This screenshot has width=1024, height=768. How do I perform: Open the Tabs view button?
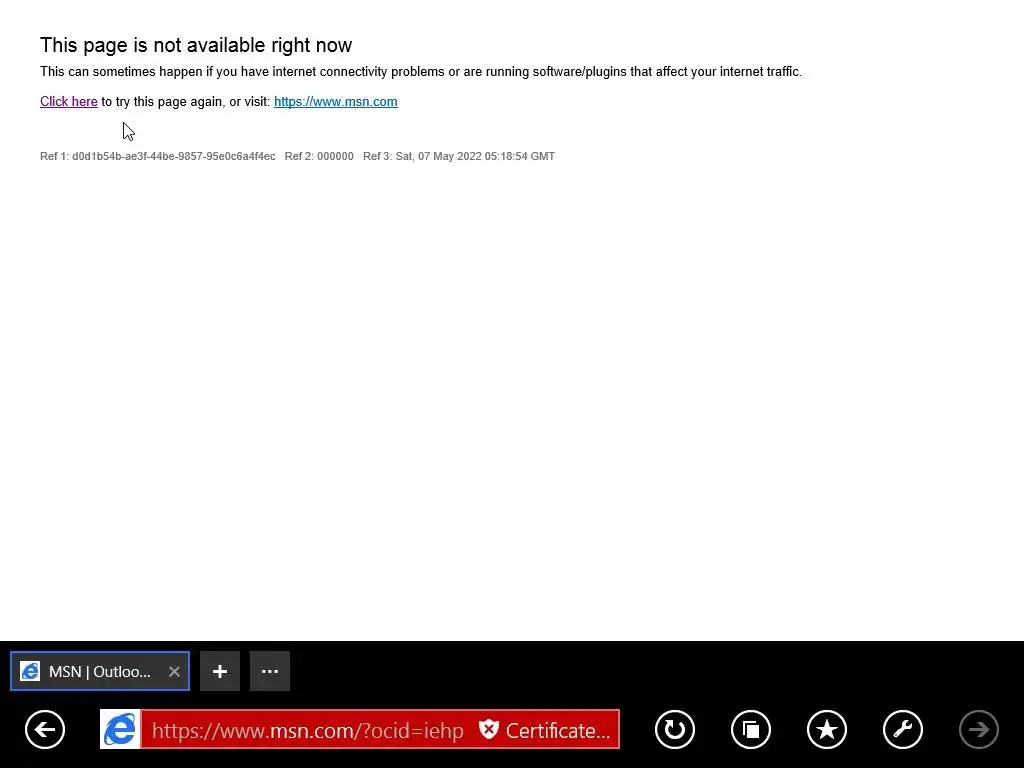click(x=751, y=729)
